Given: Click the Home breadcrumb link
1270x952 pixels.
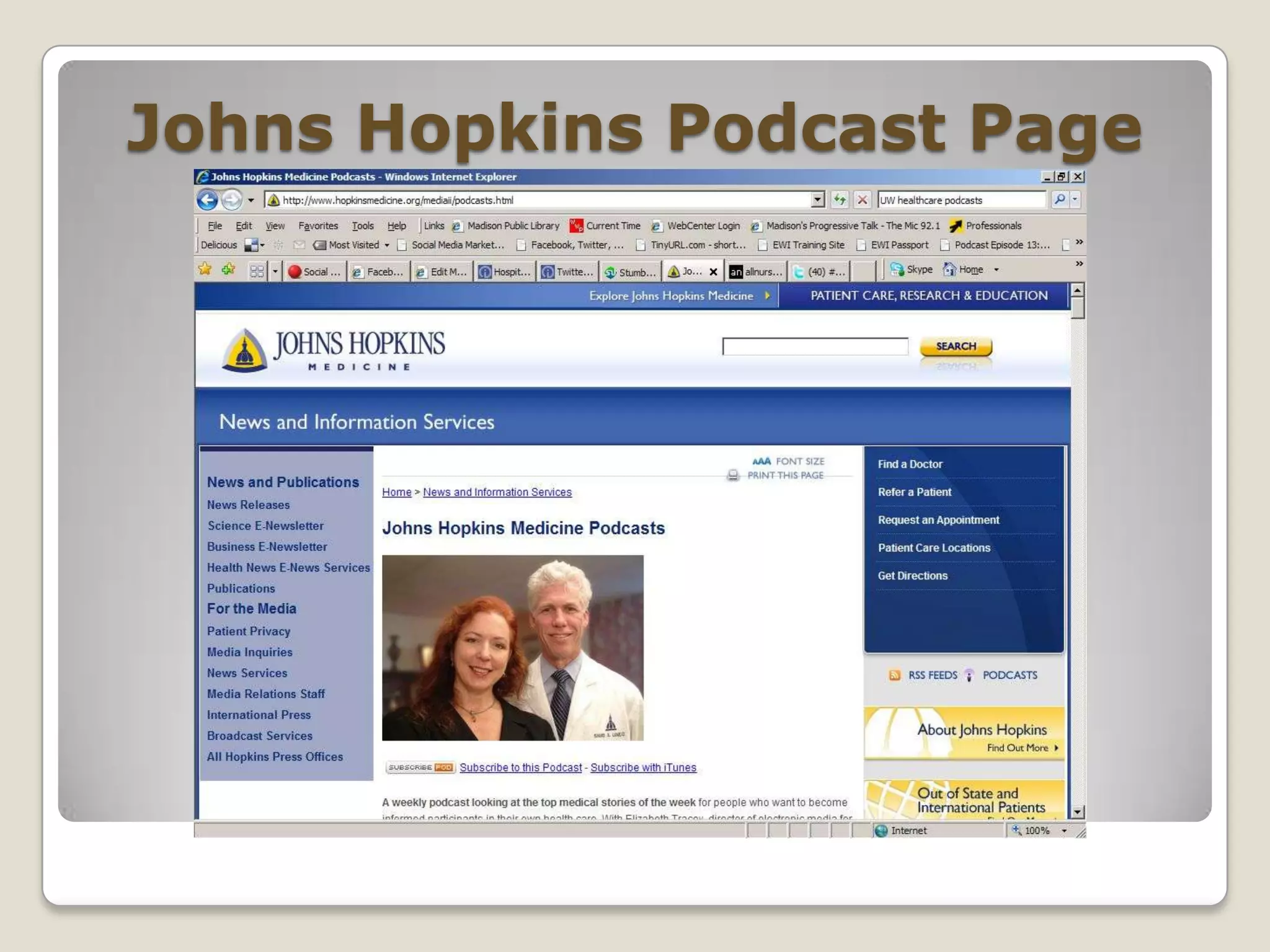Looking at the screenshot, I should coord(397,492).
